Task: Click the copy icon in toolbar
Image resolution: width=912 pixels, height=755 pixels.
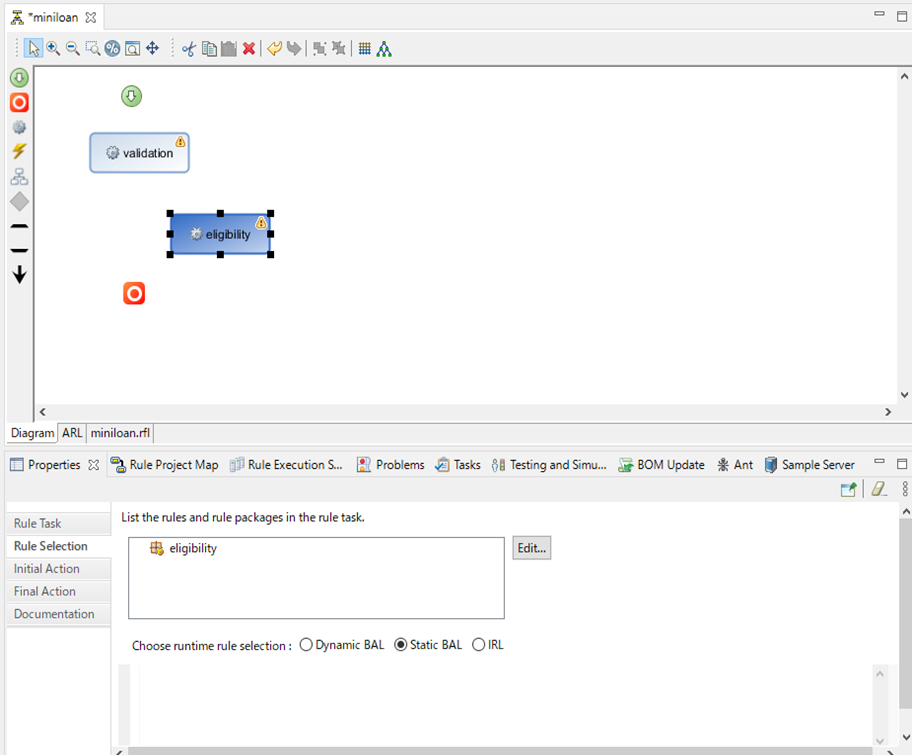Action: 209,49
